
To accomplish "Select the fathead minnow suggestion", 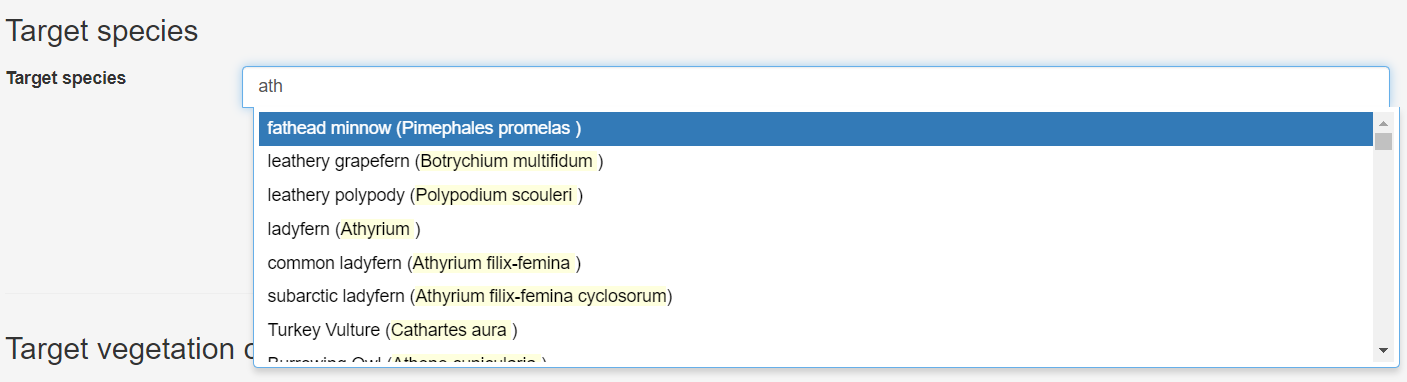I will tap(815, 129).
